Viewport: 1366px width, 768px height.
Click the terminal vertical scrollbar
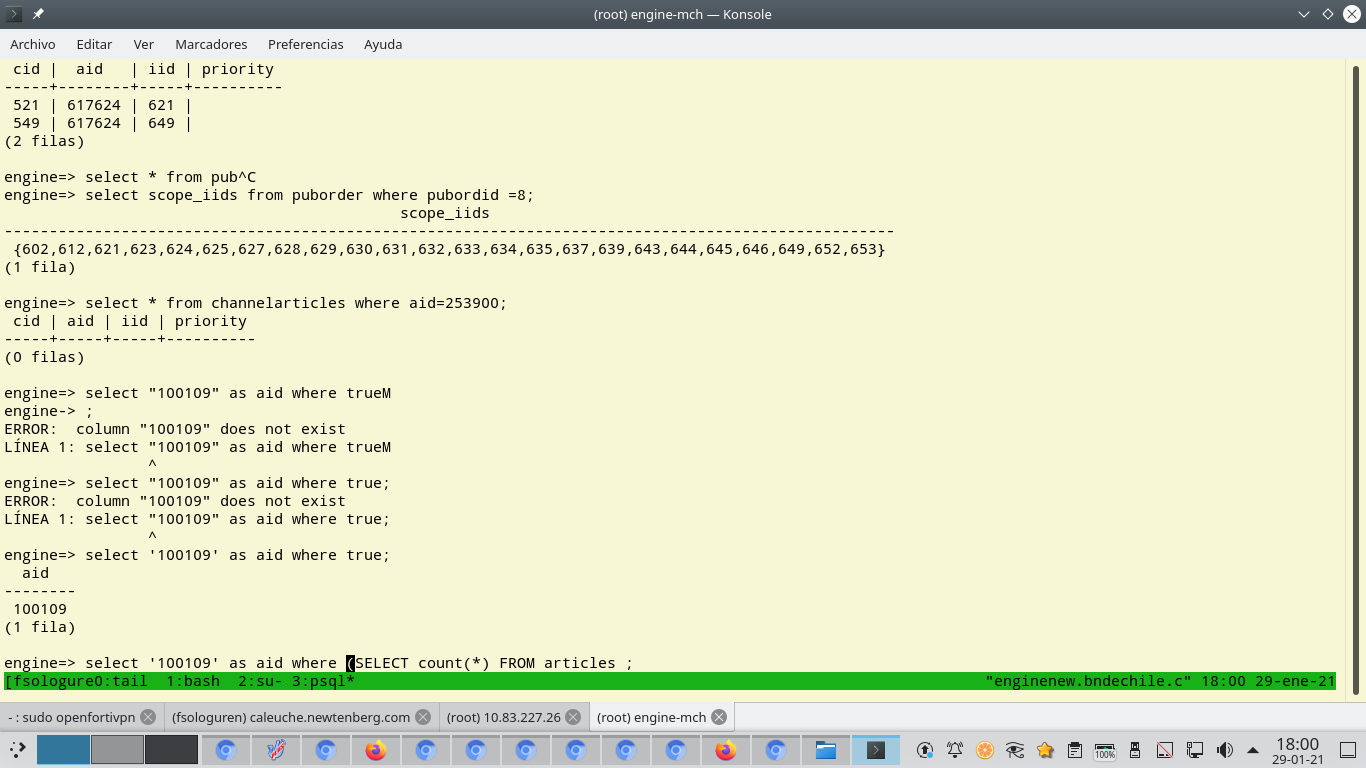coord(1357,380)
